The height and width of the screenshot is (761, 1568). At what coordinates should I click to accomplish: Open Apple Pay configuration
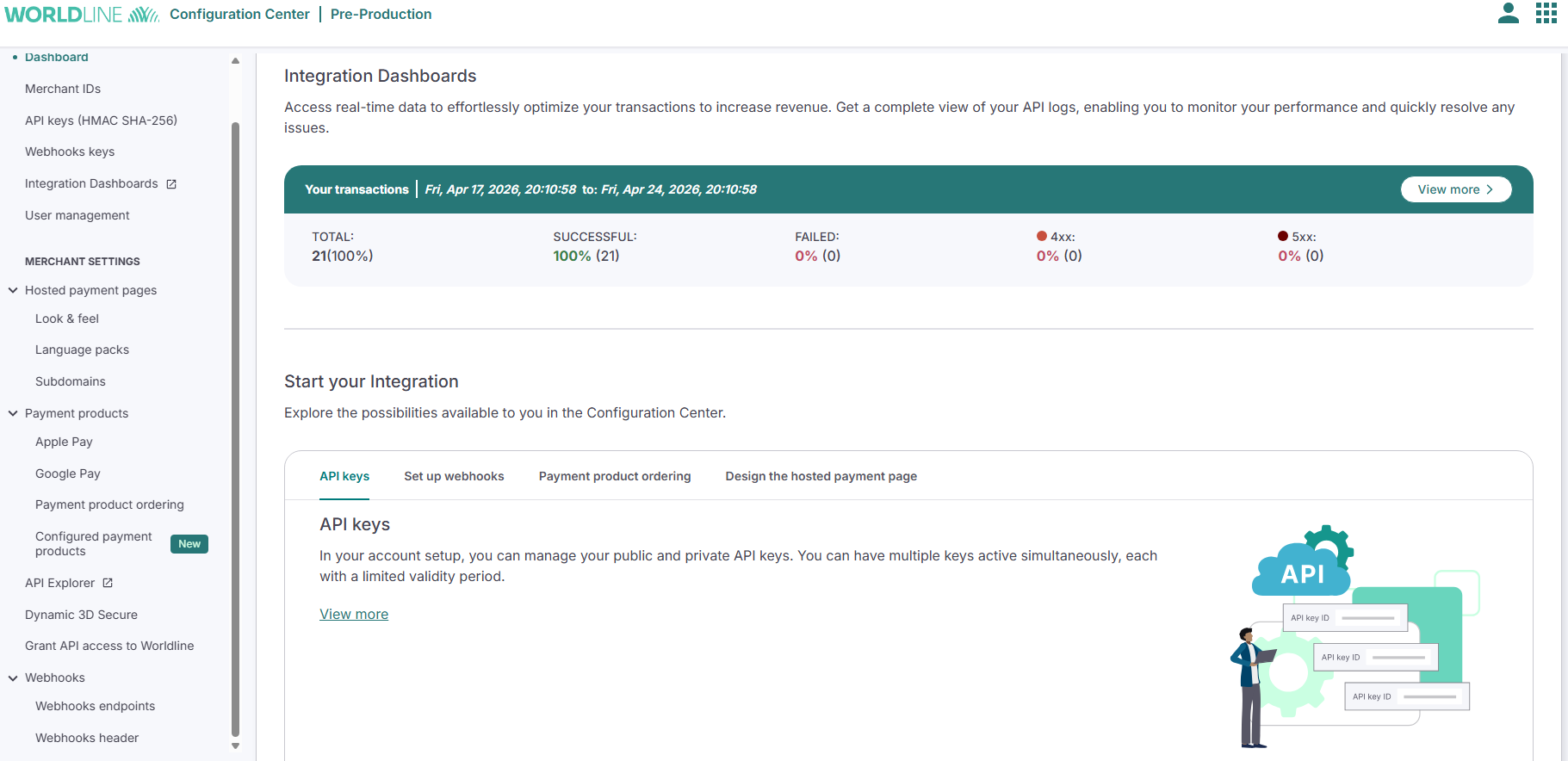click(x=64, y=442)
